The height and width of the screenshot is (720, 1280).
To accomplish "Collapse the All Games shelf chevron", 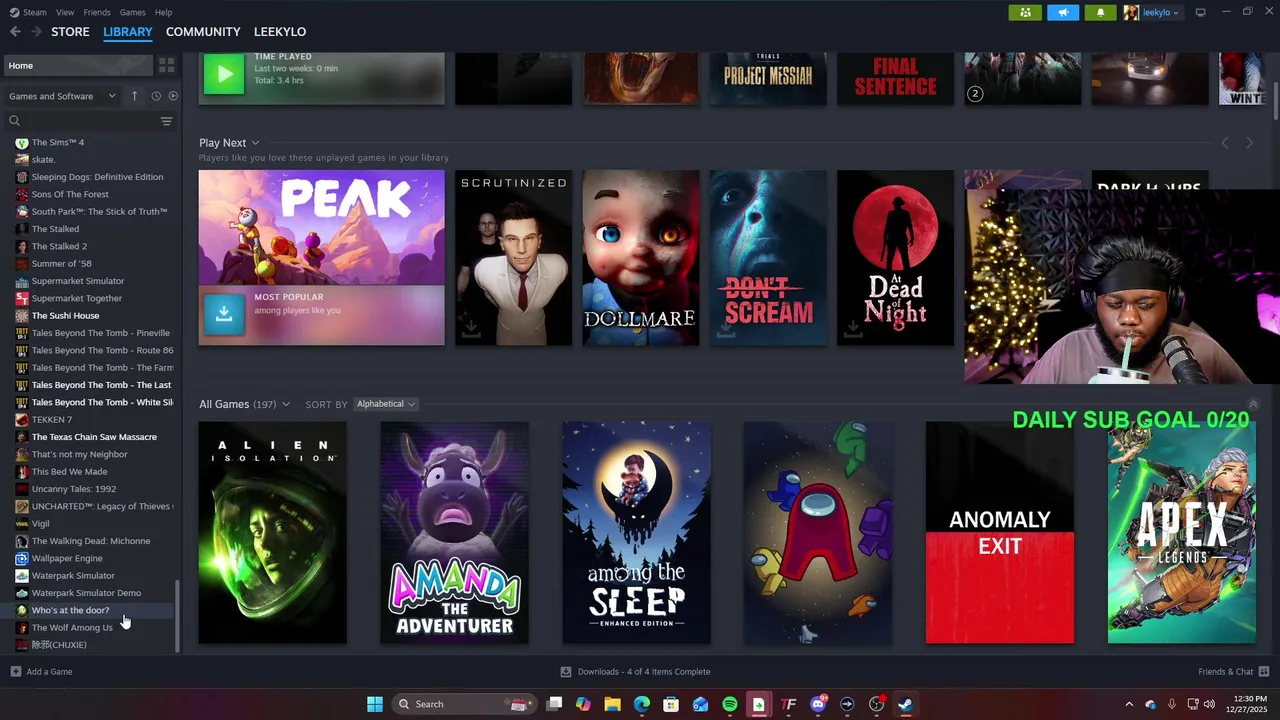I will tap(1253, 403).
